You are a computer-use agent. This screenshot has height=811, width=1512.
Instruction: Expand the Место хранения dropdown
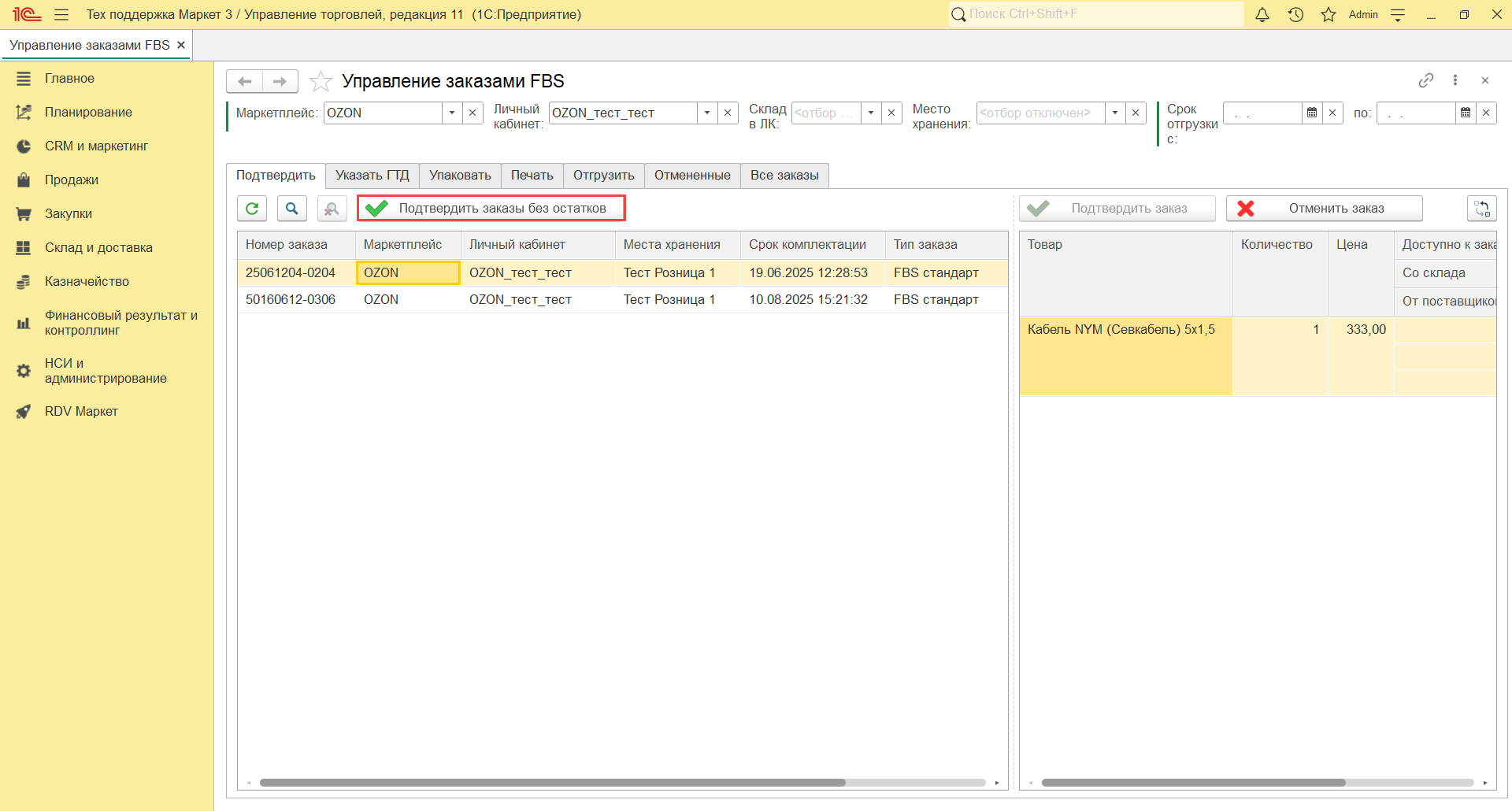coord(1115,113)
